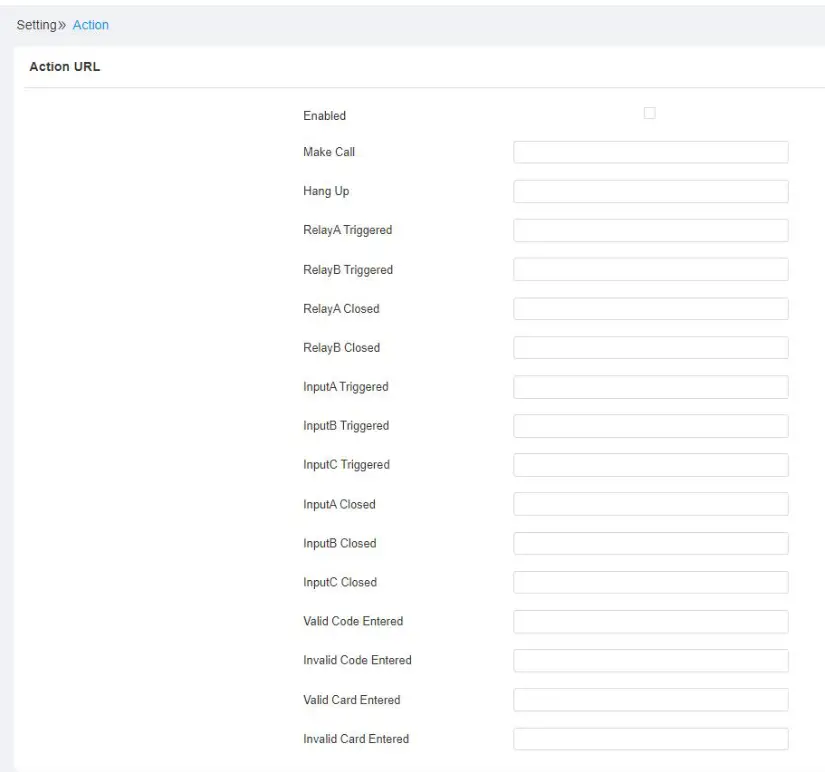Focus the Invalid Code Entered input
The height and width of the screenshot is (772, 825).
[x=650, y=660]
